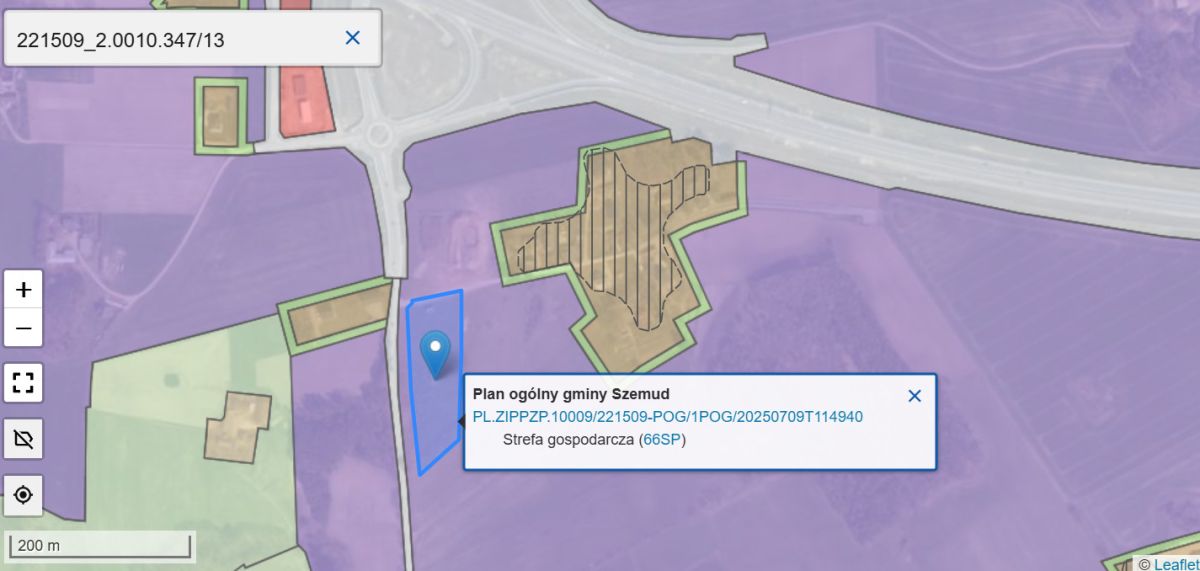The image size is (1200, 571).
Task: Open the PL.ZIPPZP plan identifier link
Action: click(x=668, y=417)
